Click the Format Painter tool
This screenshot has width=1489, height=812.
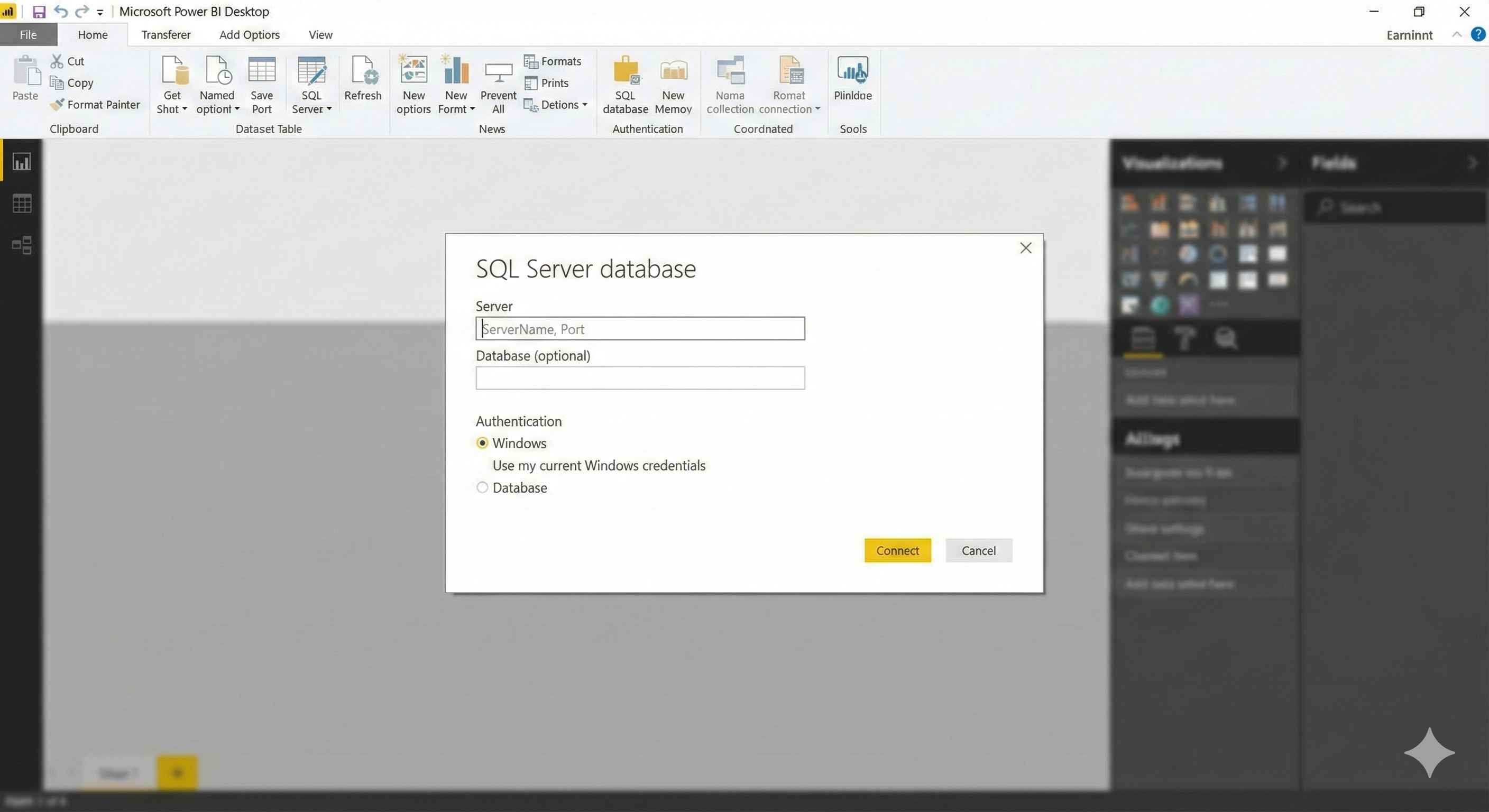tap(95, 105)
